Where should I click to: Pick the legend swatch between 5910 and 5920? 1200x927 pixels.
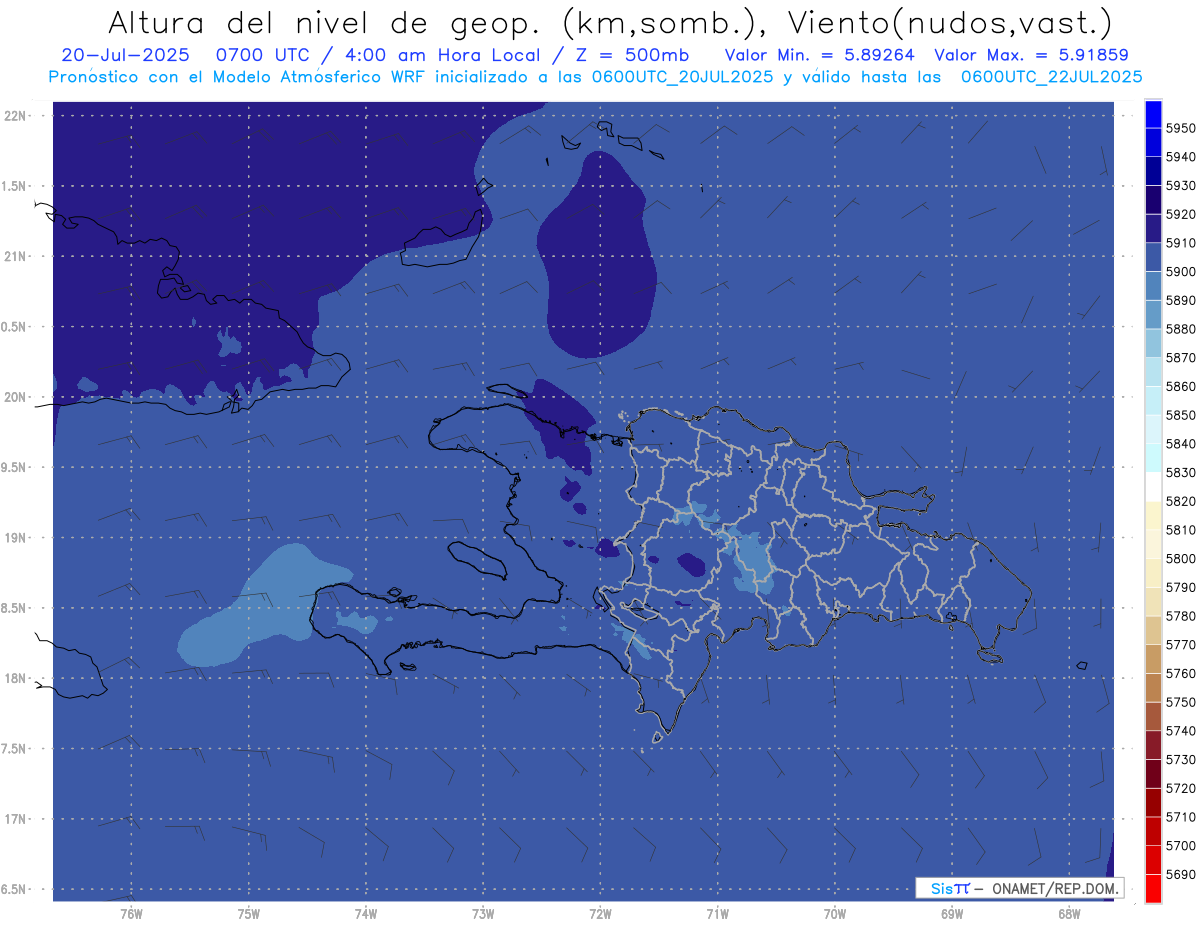point(1153,229)
